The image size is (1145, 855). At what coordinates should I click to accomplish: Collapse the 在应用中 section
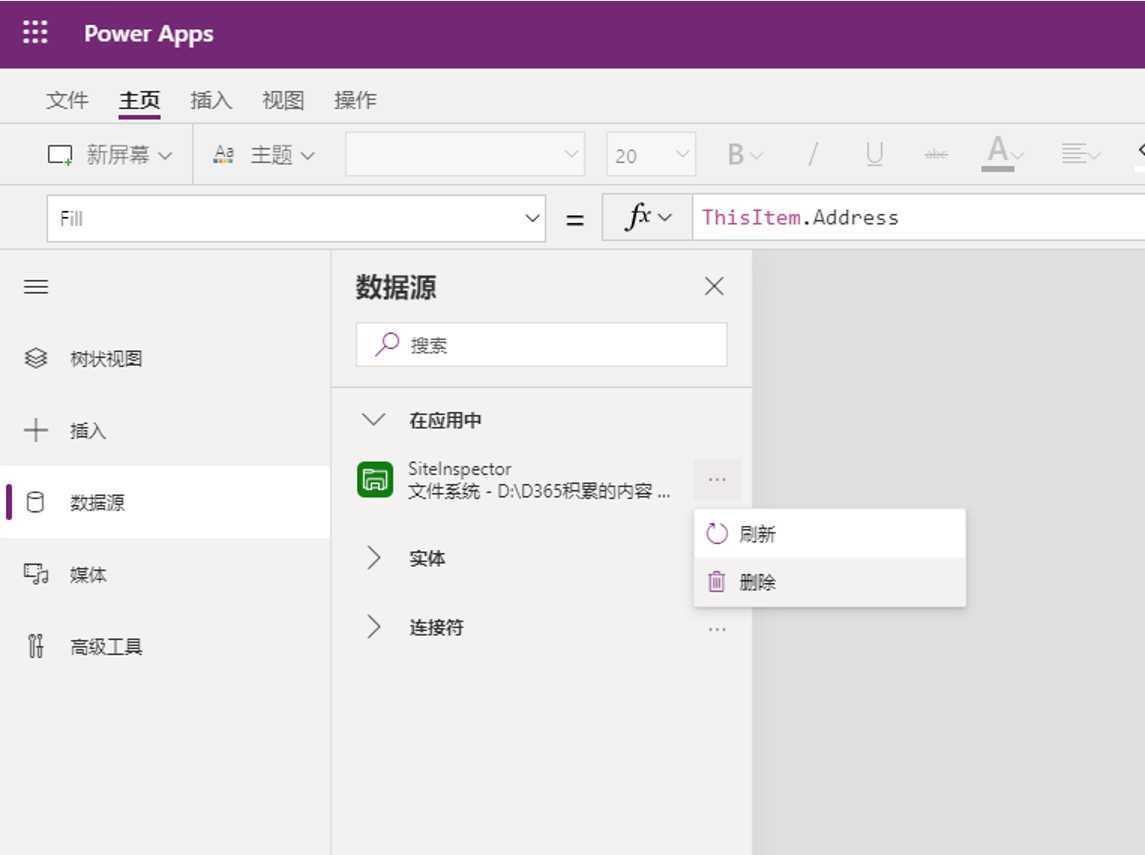(373, 420)
